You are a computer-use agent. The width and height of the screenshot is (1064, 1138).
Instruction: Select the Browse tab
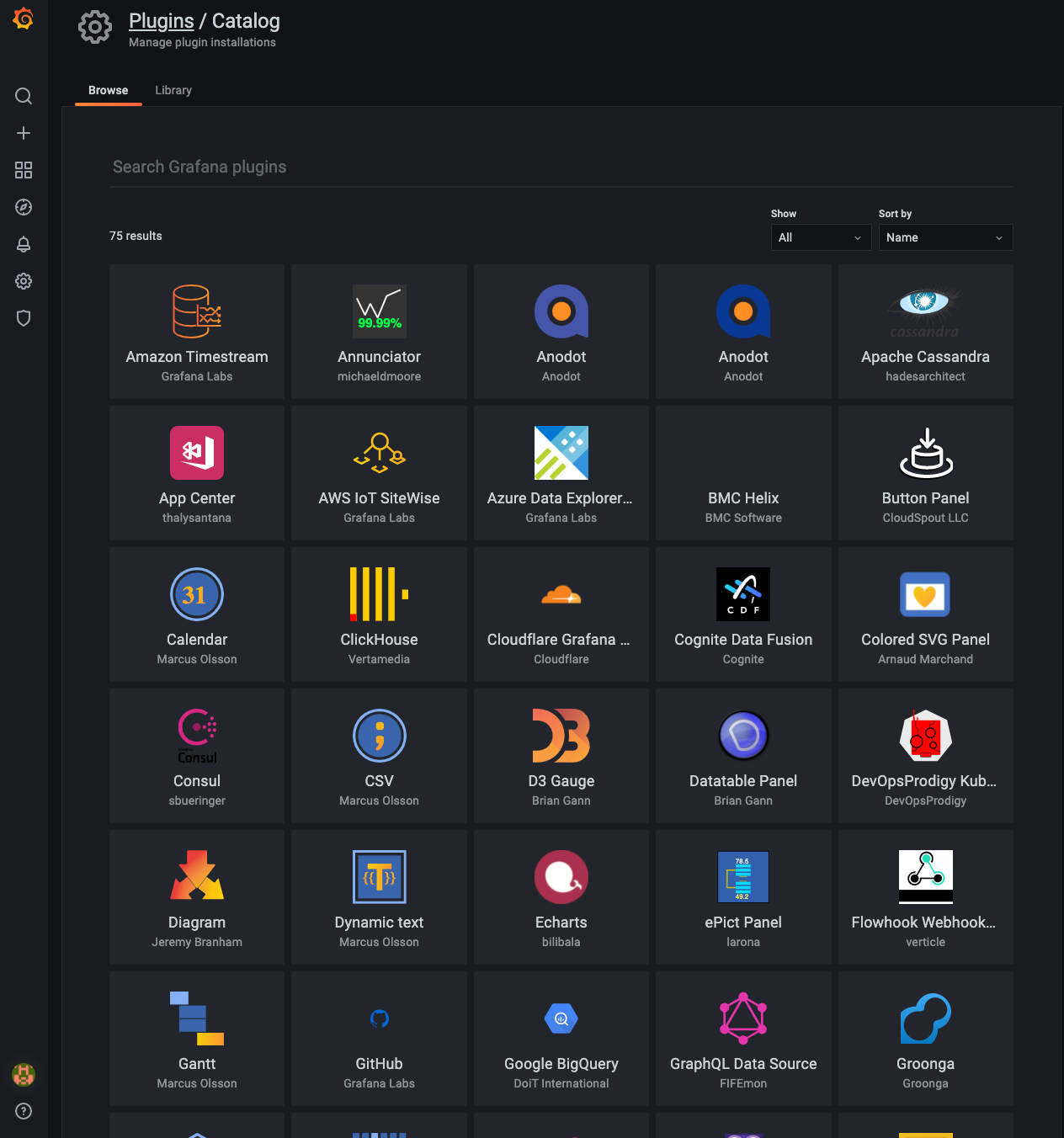(x=108, y=90)
